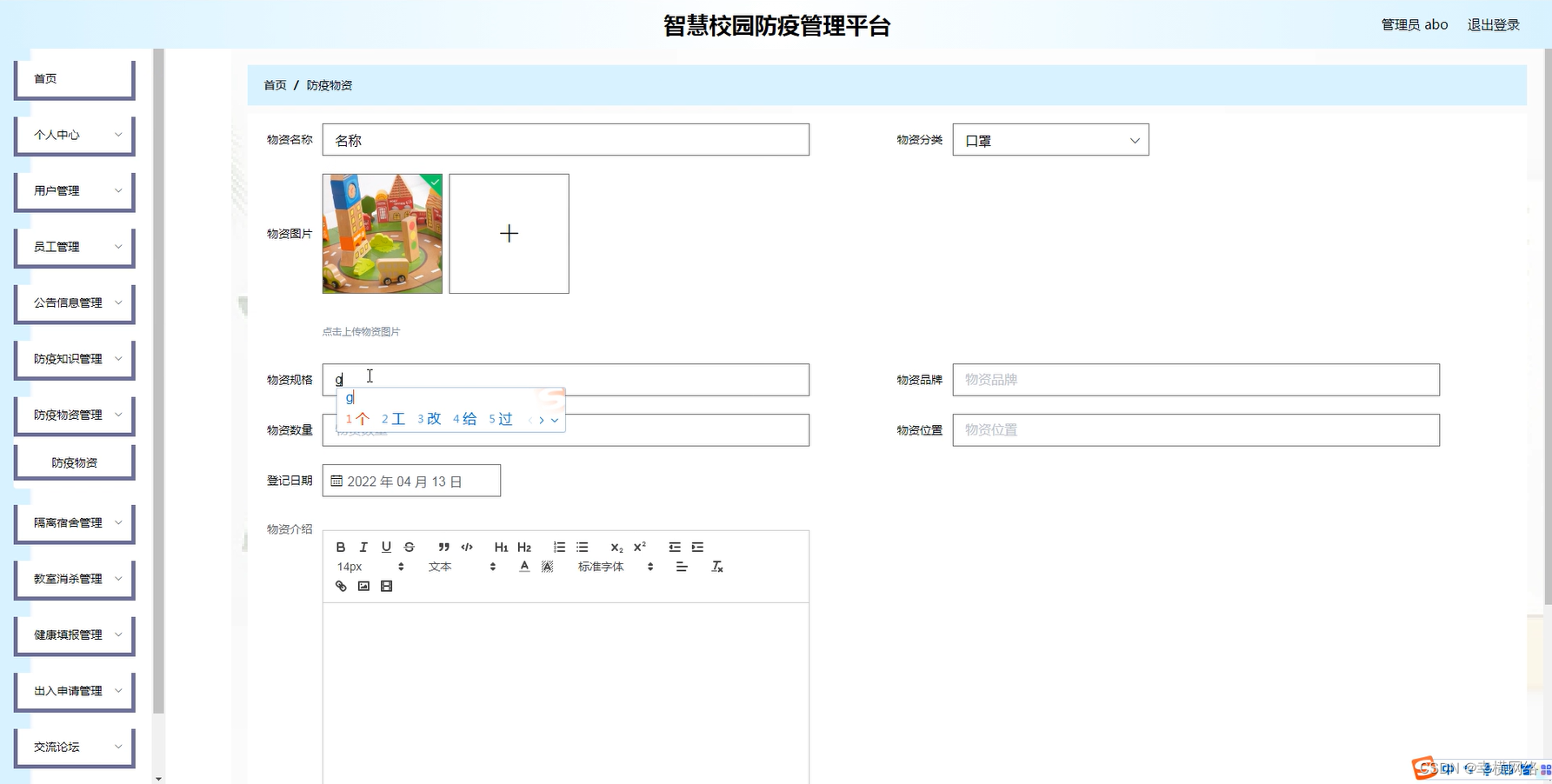Apply underline formatting in the editor
This screenshot has width=1552, height=784.
pos(385,547)
